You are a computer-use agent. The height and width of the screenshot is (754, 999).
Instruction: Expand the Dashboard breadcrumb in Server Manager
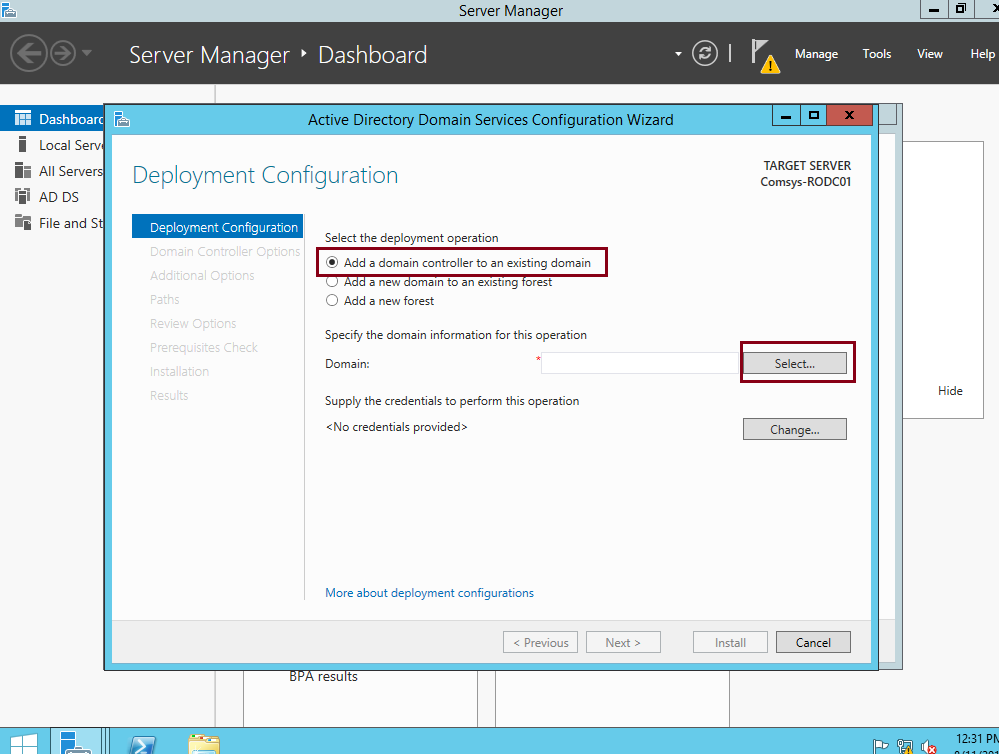[373, 55]
